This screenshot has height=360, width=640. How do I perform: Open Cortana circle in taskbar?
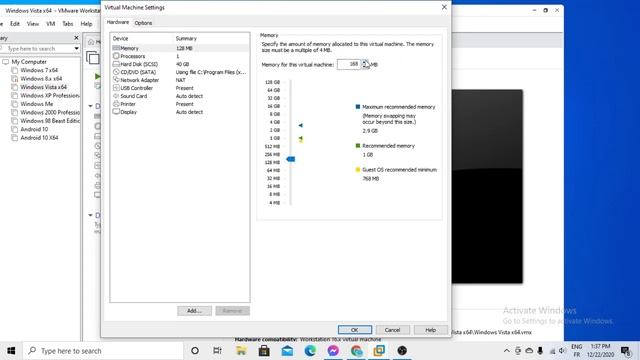tap(195, 351)
